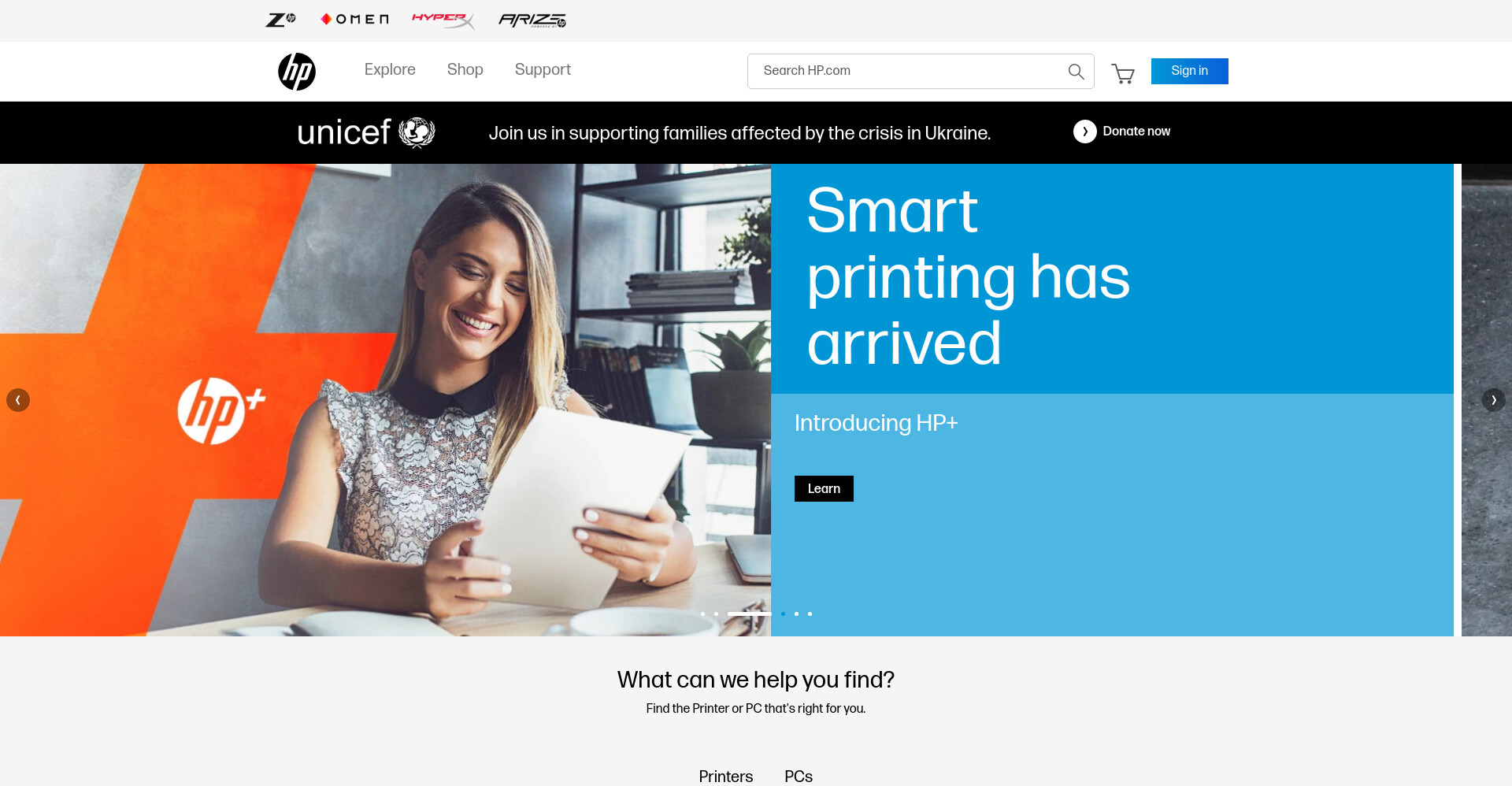Viewport: 1512px width, 786px height.
Task: Go to previous carousel slide arrow
Action: pos(18,400)
